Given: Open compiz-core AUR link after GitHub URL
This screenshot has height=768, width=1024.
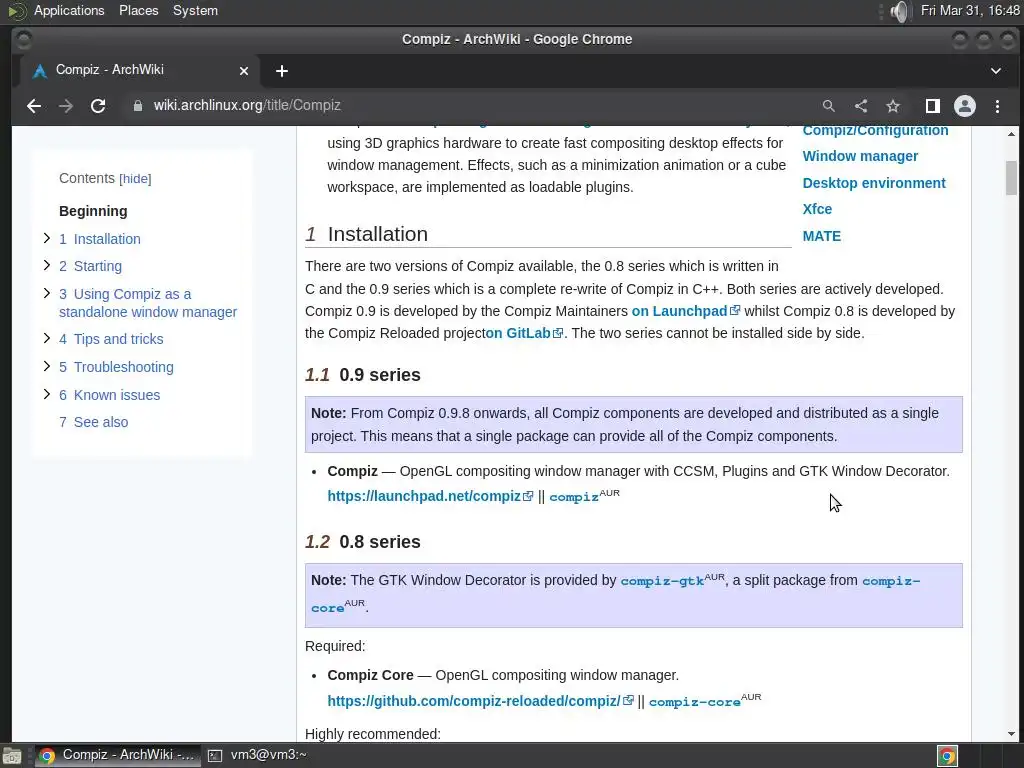Looking at the screenshot, I should pyautogui.click(x=694, y=702).
